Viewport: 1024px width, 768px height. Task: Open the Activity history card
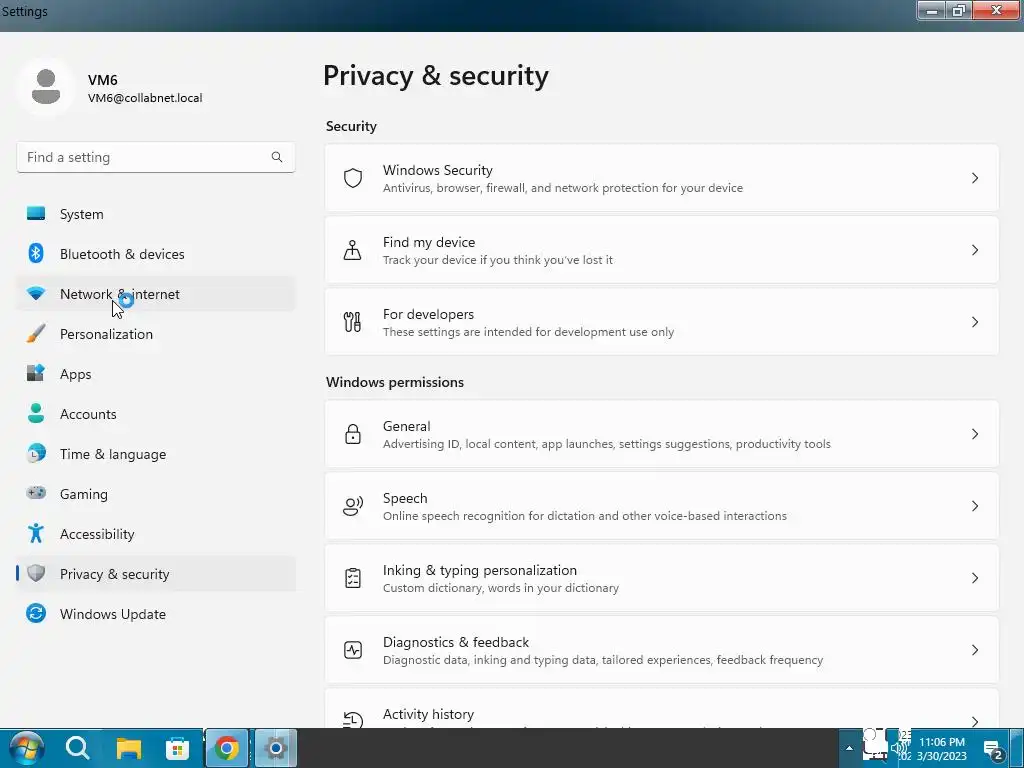[662, 709]
